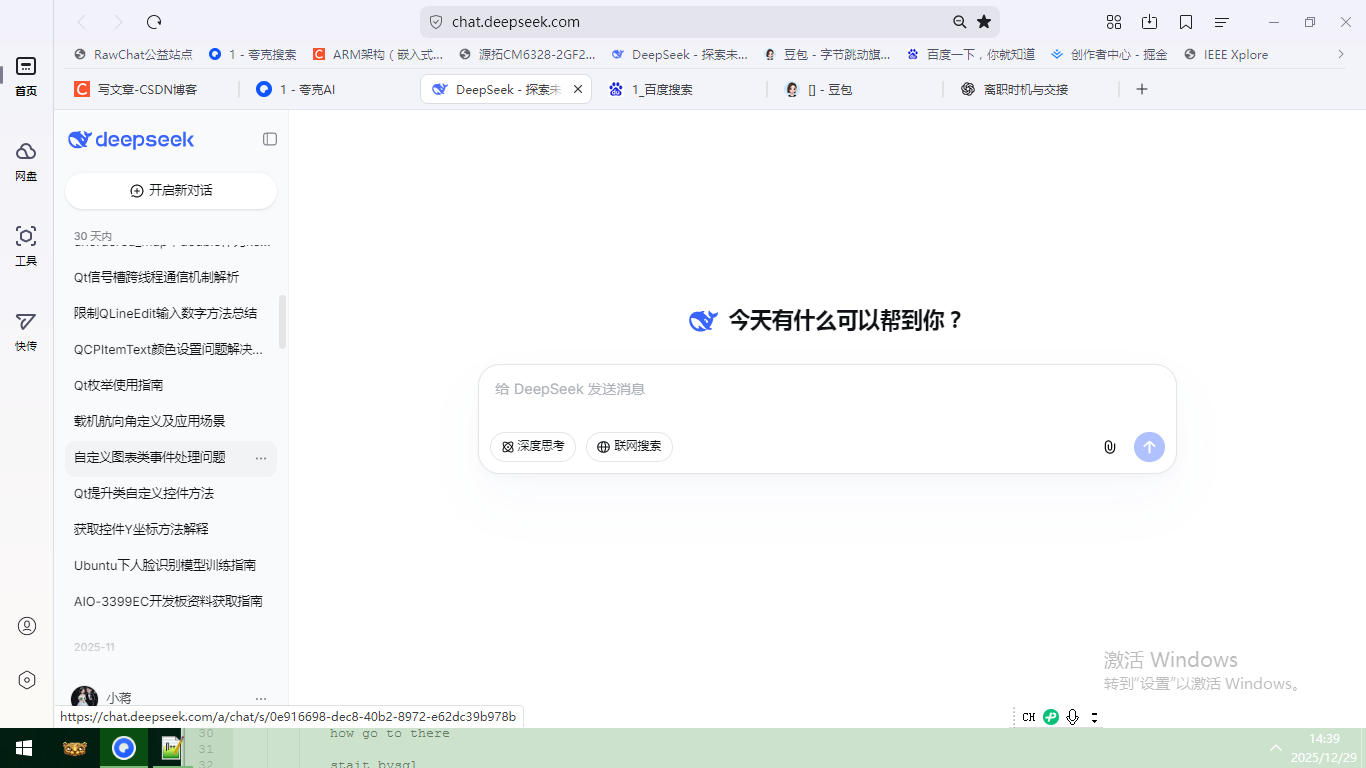Screen dimensions: 1366x768
Task: Open the 创作者中心 - 掘金 bookmark
Action: click(x=1109, y=55)
